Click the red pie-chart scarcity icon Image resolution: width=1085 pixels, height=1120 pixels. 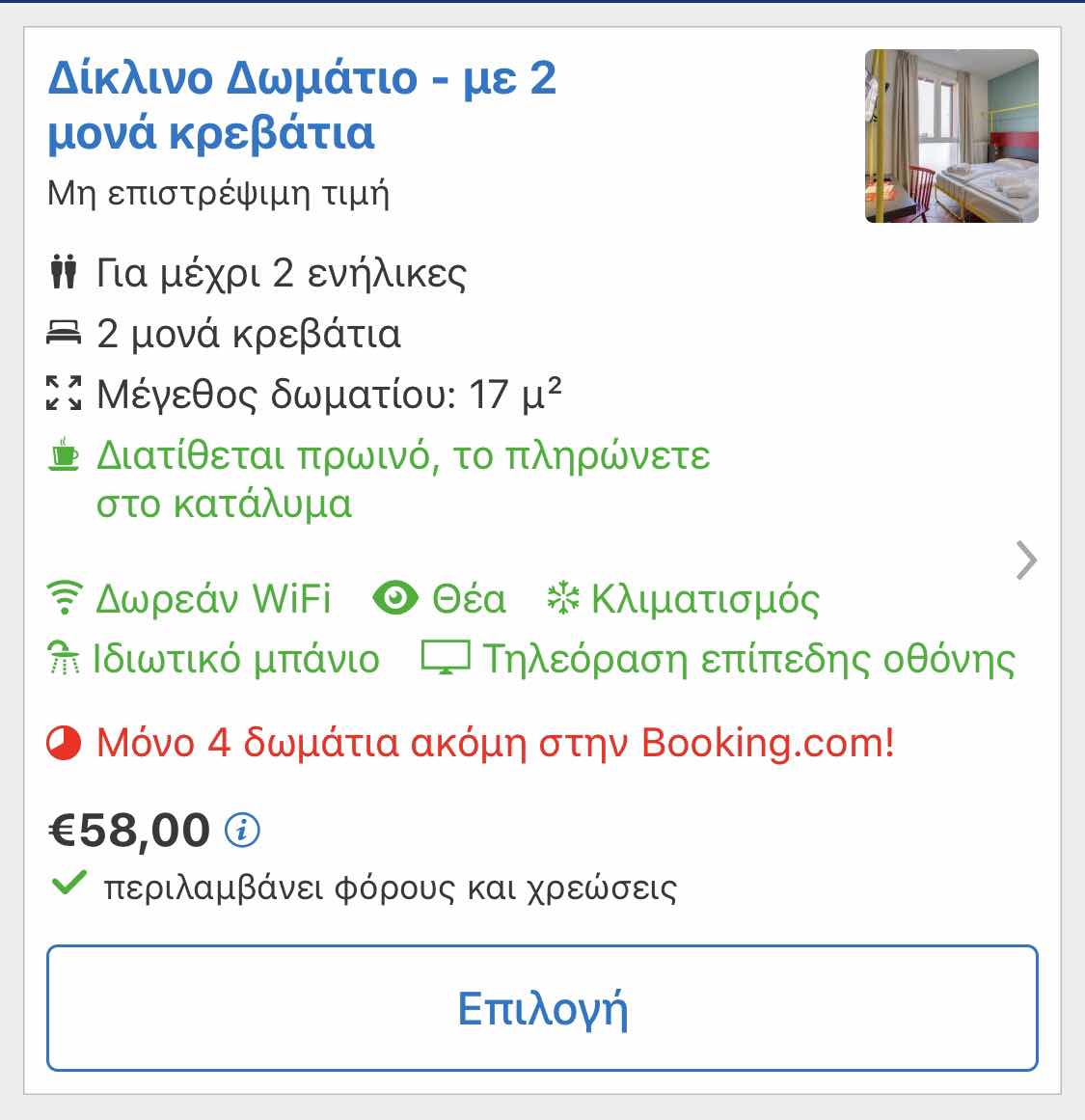tap(64, 743)
